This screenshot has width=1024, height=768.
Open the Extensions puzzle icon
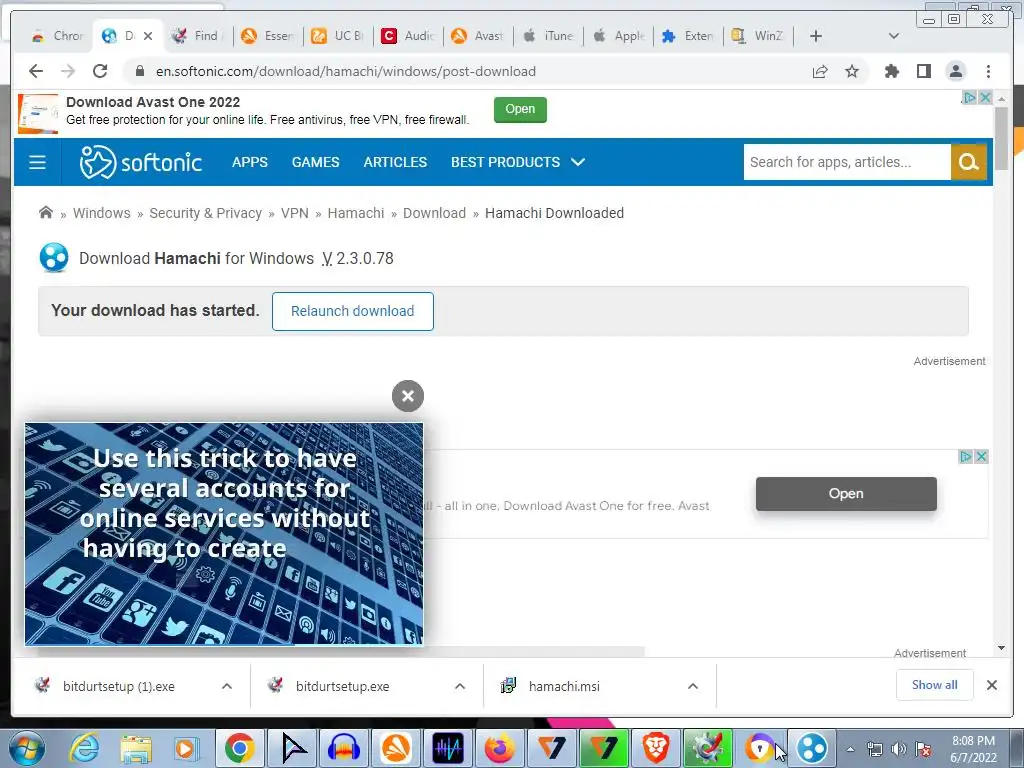[891, 71]
